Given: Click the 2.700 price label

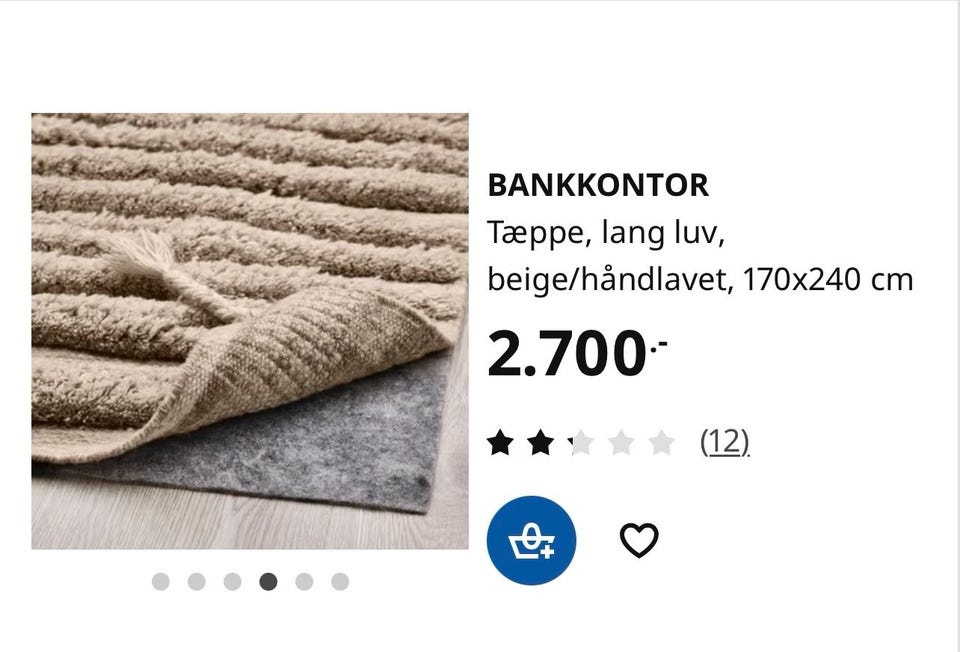Looking at the screenshot, I should (x=577, y=354).
